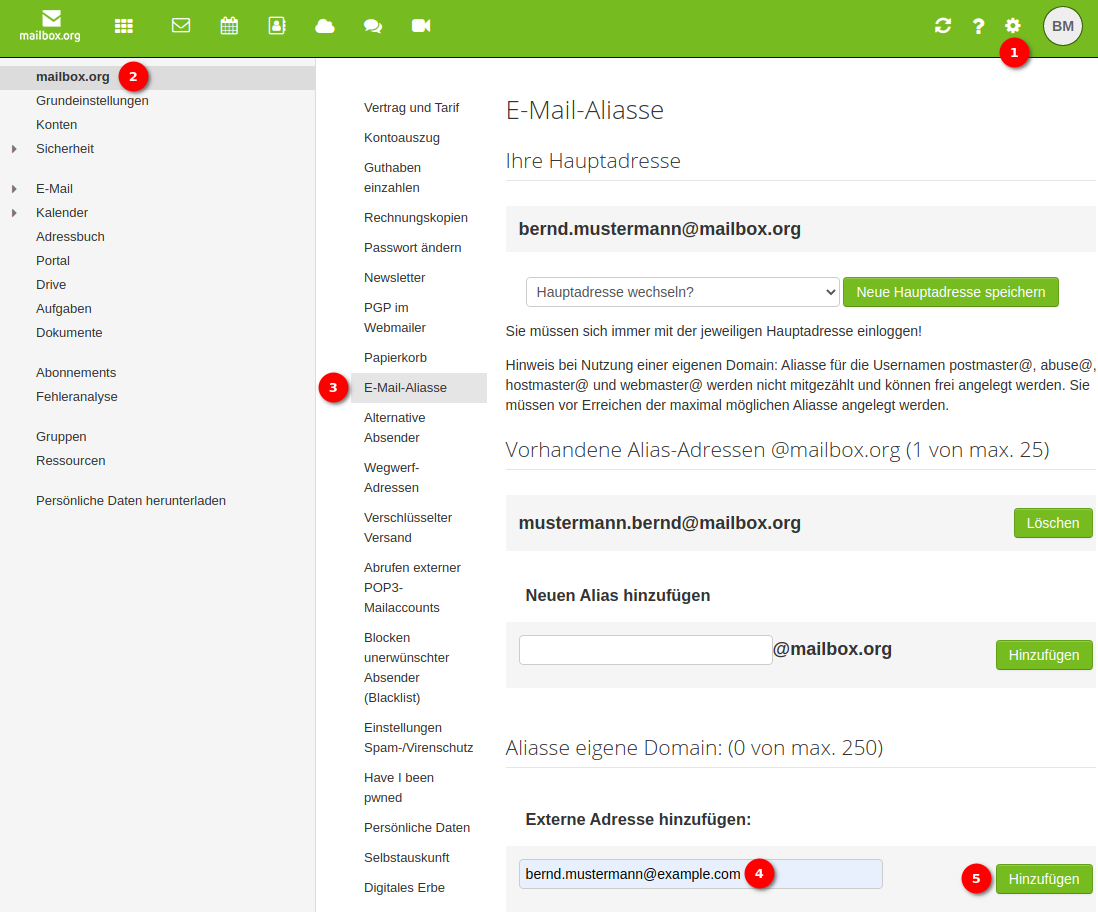Open Have I been pwned item
Image resolution: width=1098 pixels, height=912 pixels.
[x=398, y=787]
